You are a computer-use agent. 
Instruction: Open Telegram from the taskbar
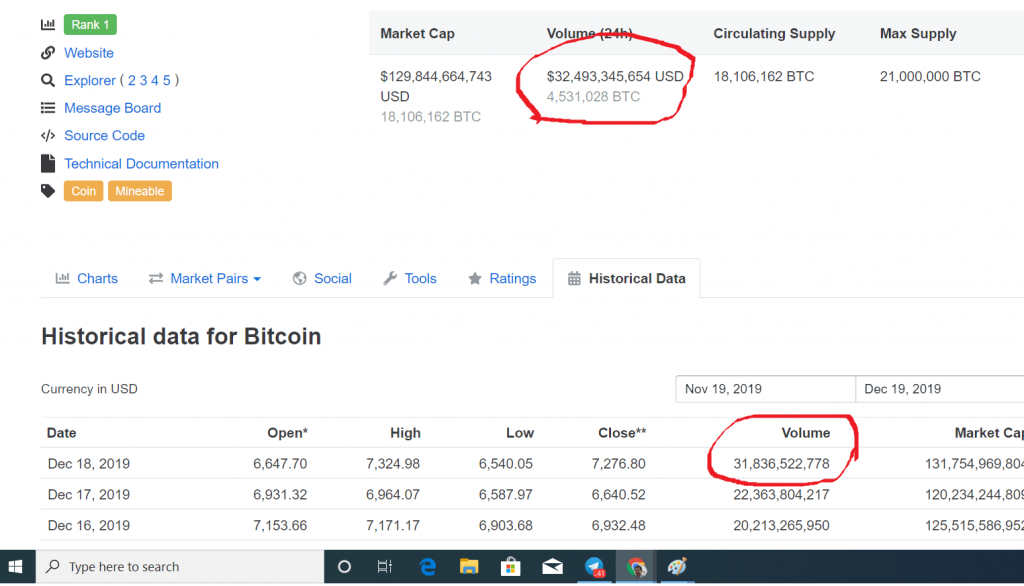point(594,567)
